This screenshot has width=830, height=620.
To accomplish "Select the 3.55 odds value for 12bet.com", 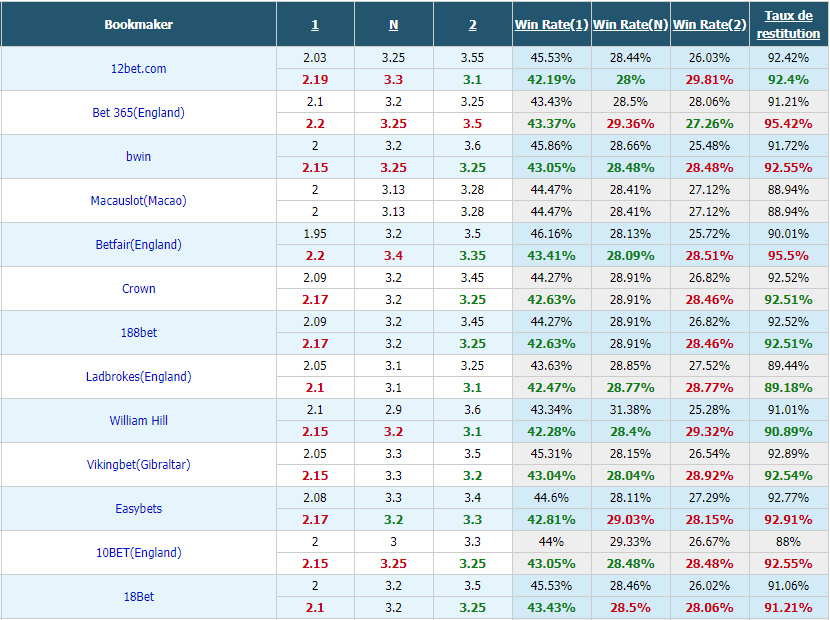I will [x=472, y=58].
